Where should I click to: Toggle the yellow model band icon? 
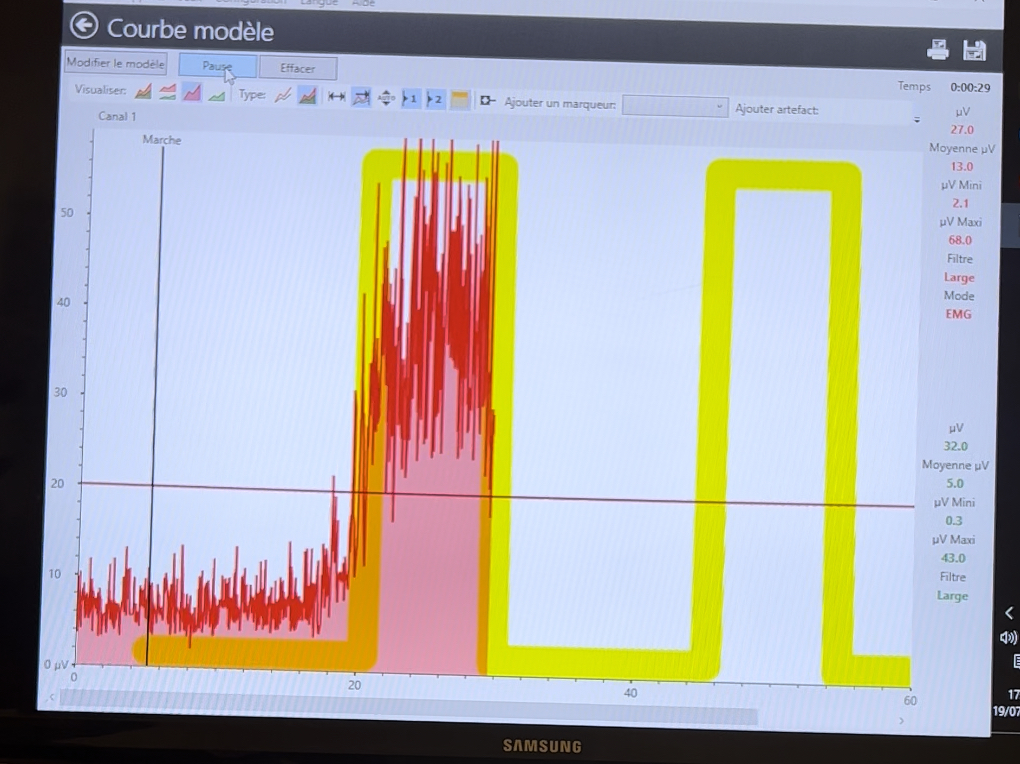460,100
